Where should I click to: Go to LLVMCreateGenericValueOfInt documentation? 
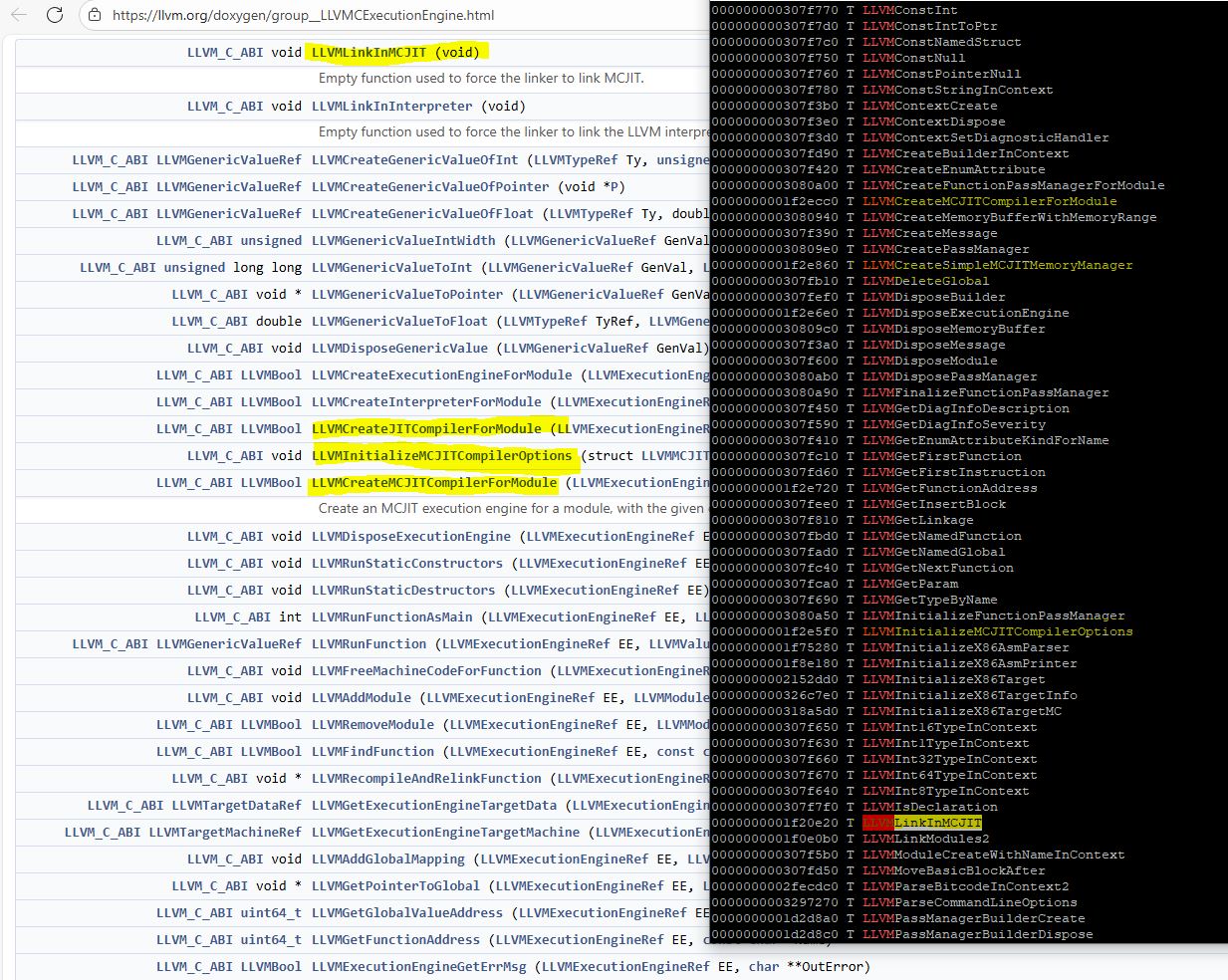click(414, 160)
